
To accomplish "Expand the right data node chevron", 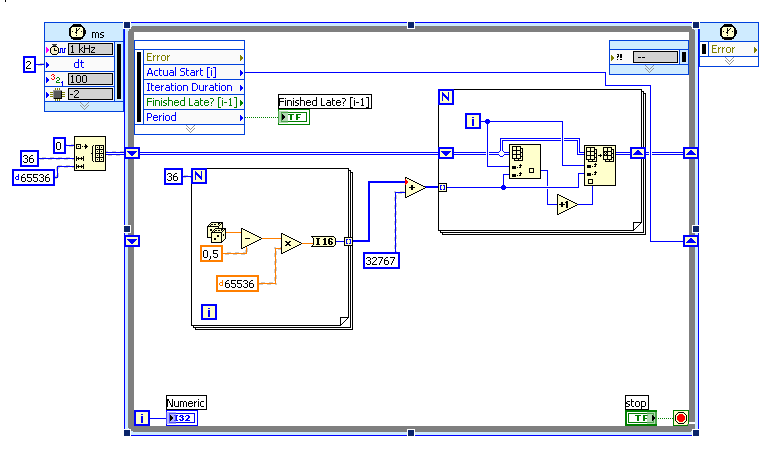I will pos(649,69).
